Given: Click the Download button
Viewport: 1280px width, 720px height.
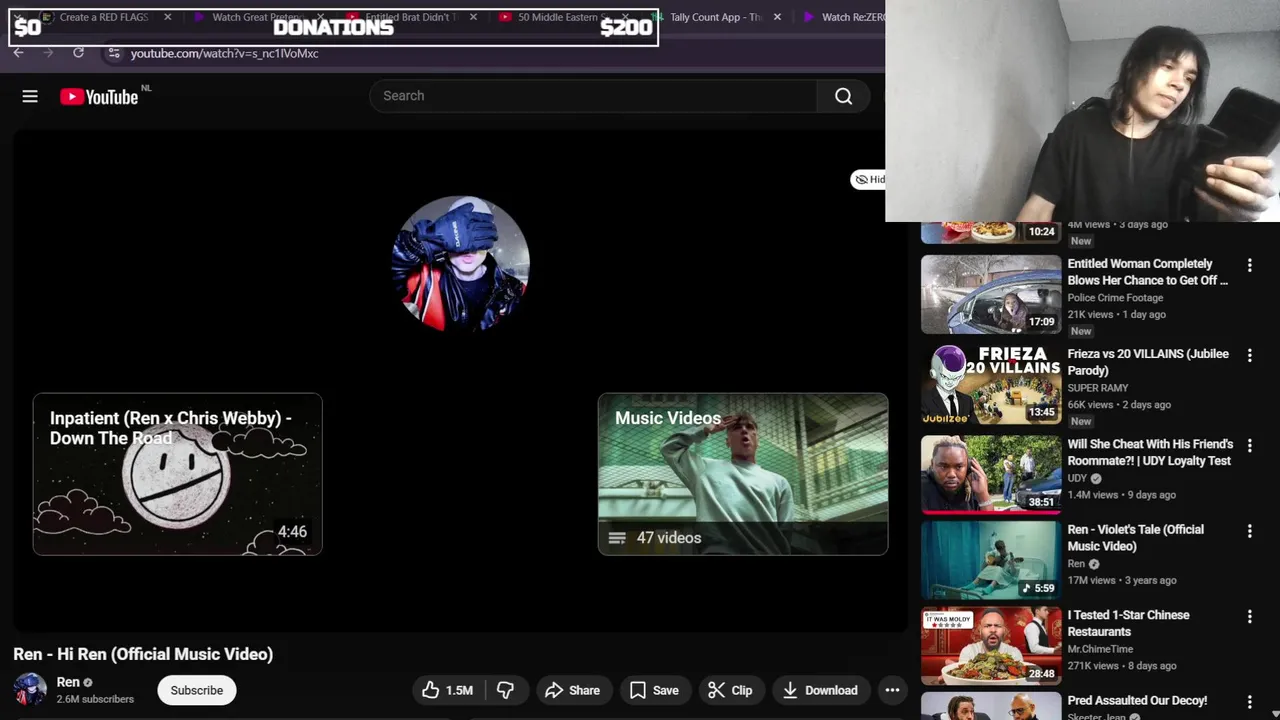Looking at the screenshot, I should coord(820,690).
